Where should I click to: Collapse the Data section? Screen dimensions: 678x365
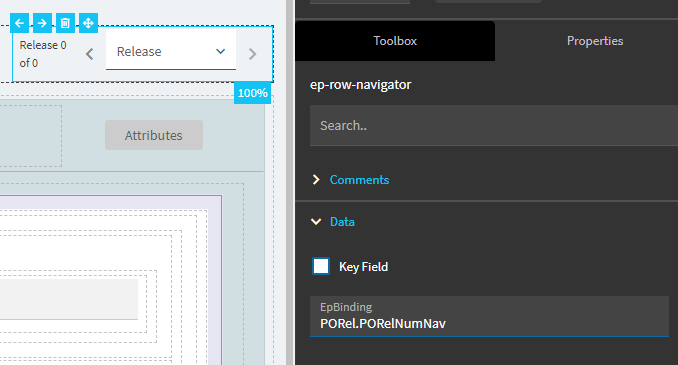[x=333, y=221]
